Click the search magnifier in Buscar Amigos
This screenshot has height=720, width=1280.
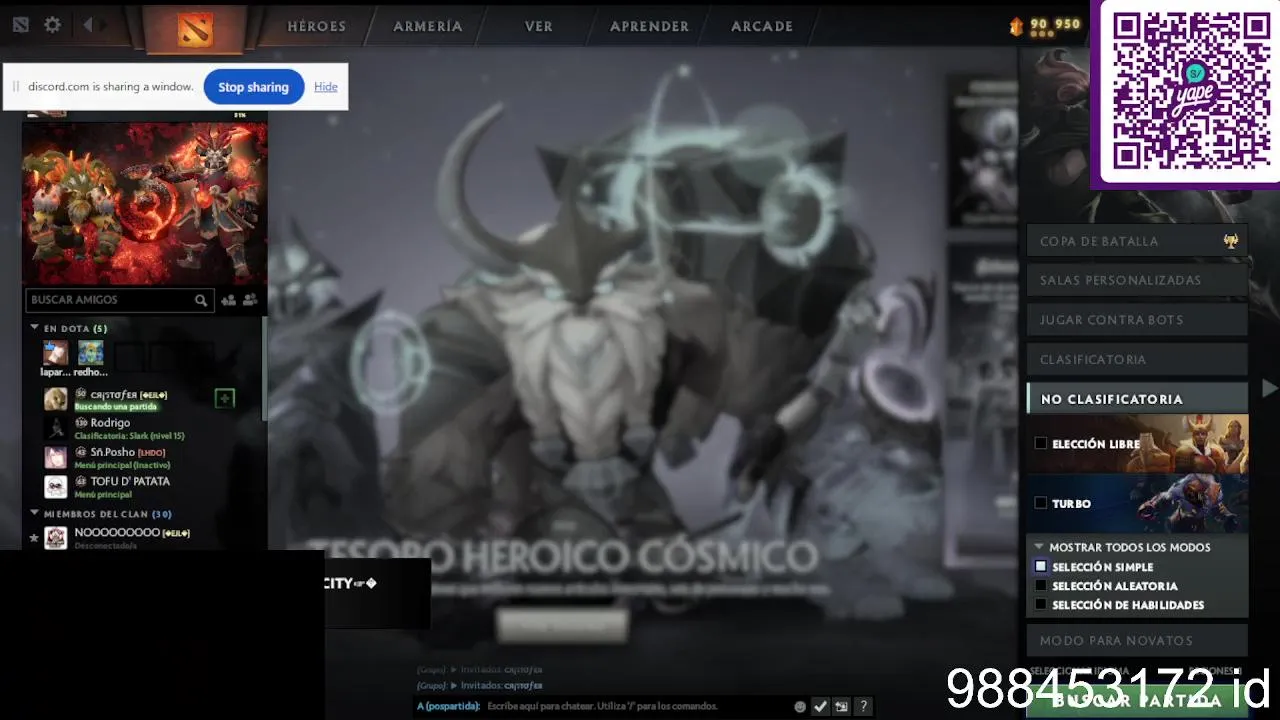pos(201,300)
